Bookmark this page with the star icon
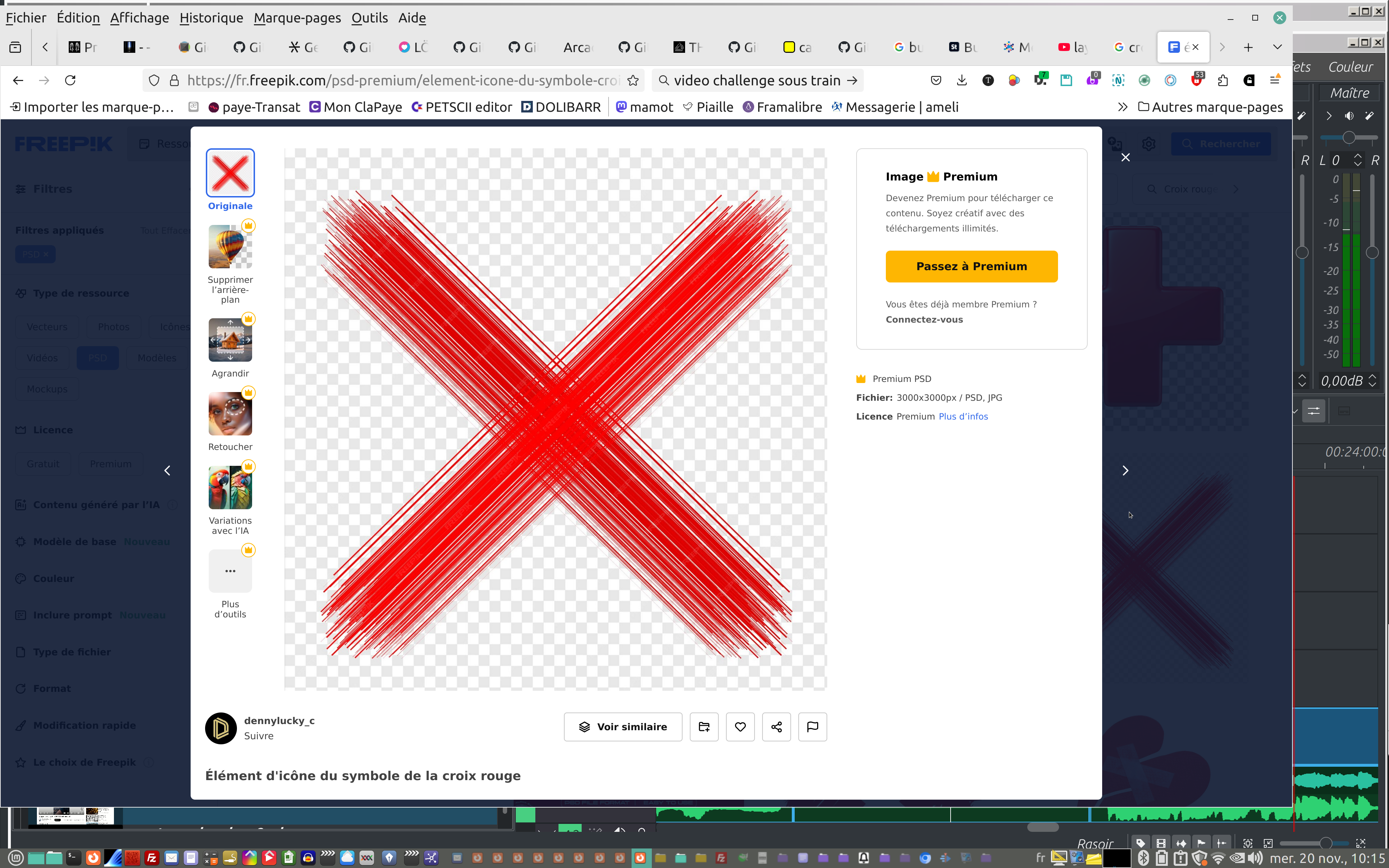 coord(633,80)
